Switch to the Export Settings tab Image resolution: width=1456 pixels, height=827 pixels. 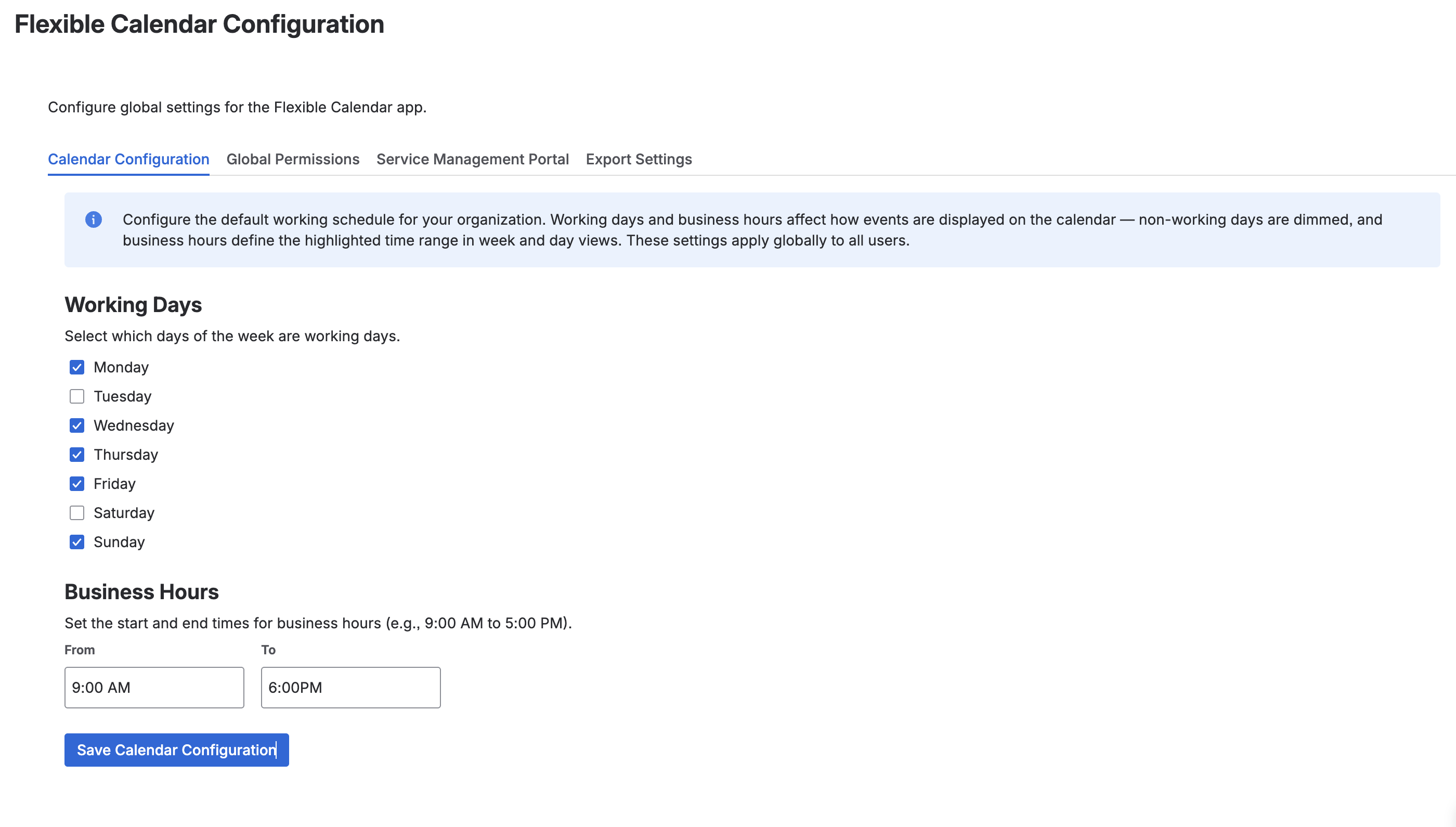click(x=639, y=160)
